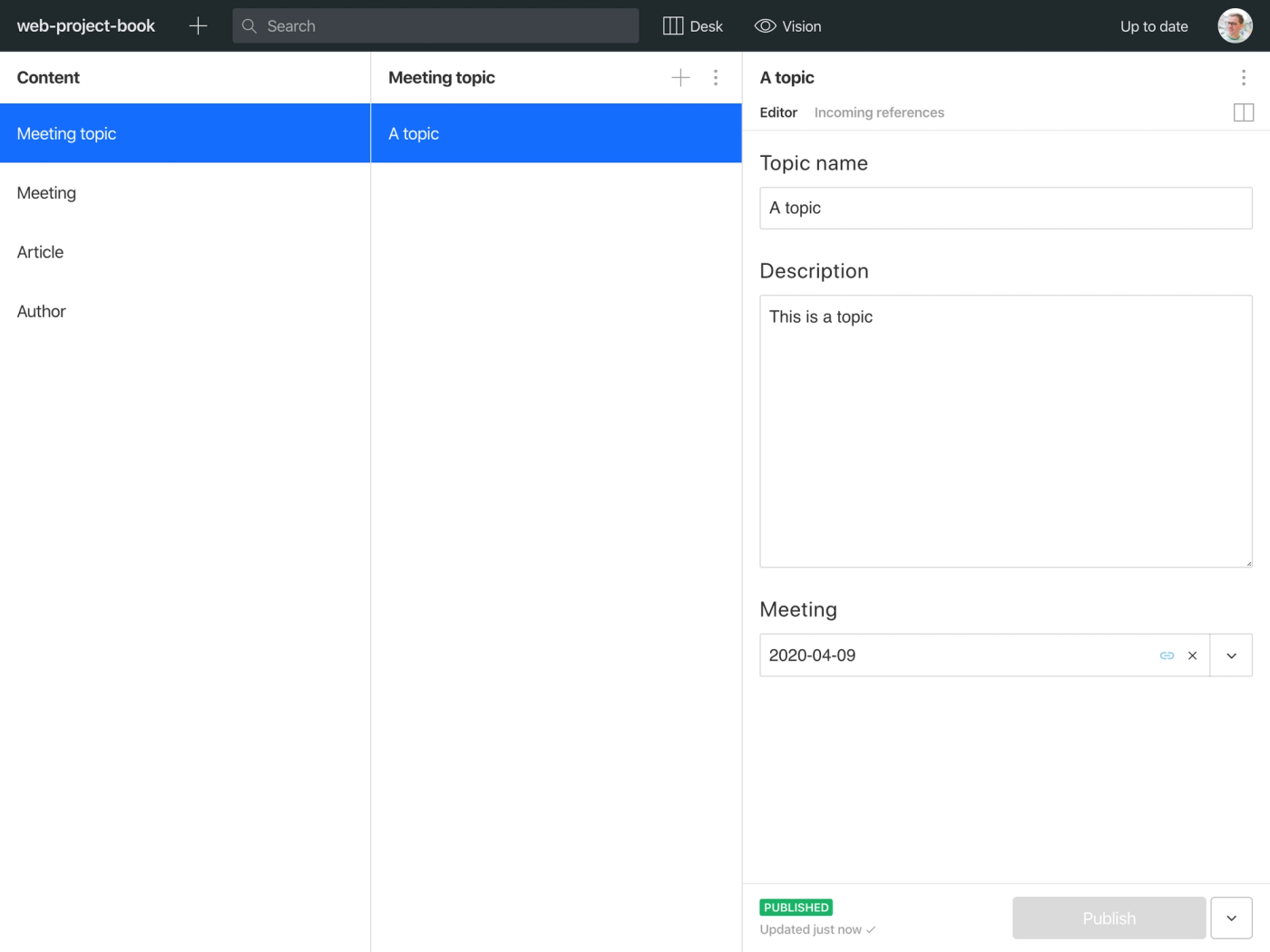Click the magnifier icon in the search bar
1270x952 pixels.
click(249, 26)
